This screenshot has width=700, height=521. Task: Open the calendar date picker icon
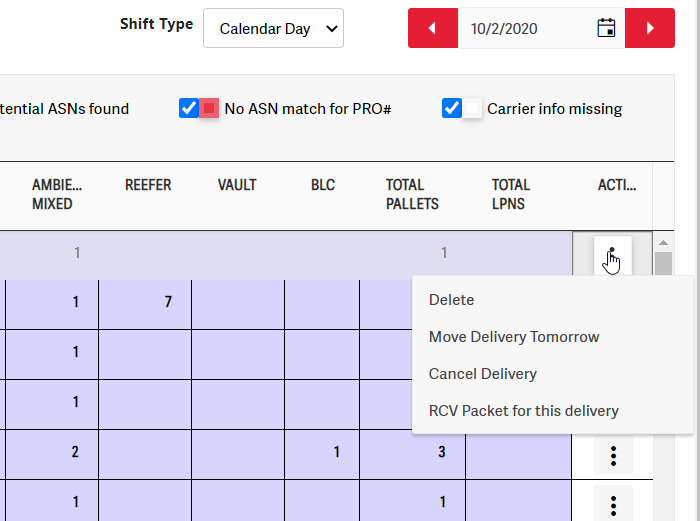pos(606,28)
